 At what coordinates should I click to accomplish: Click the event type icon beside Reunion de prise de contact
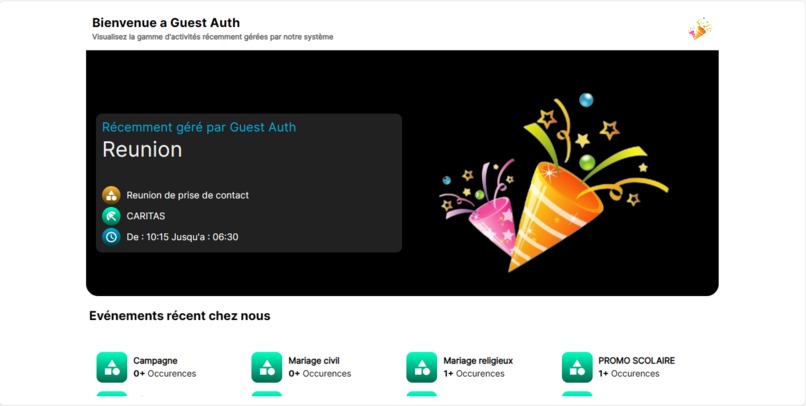(x=111, y=195)
